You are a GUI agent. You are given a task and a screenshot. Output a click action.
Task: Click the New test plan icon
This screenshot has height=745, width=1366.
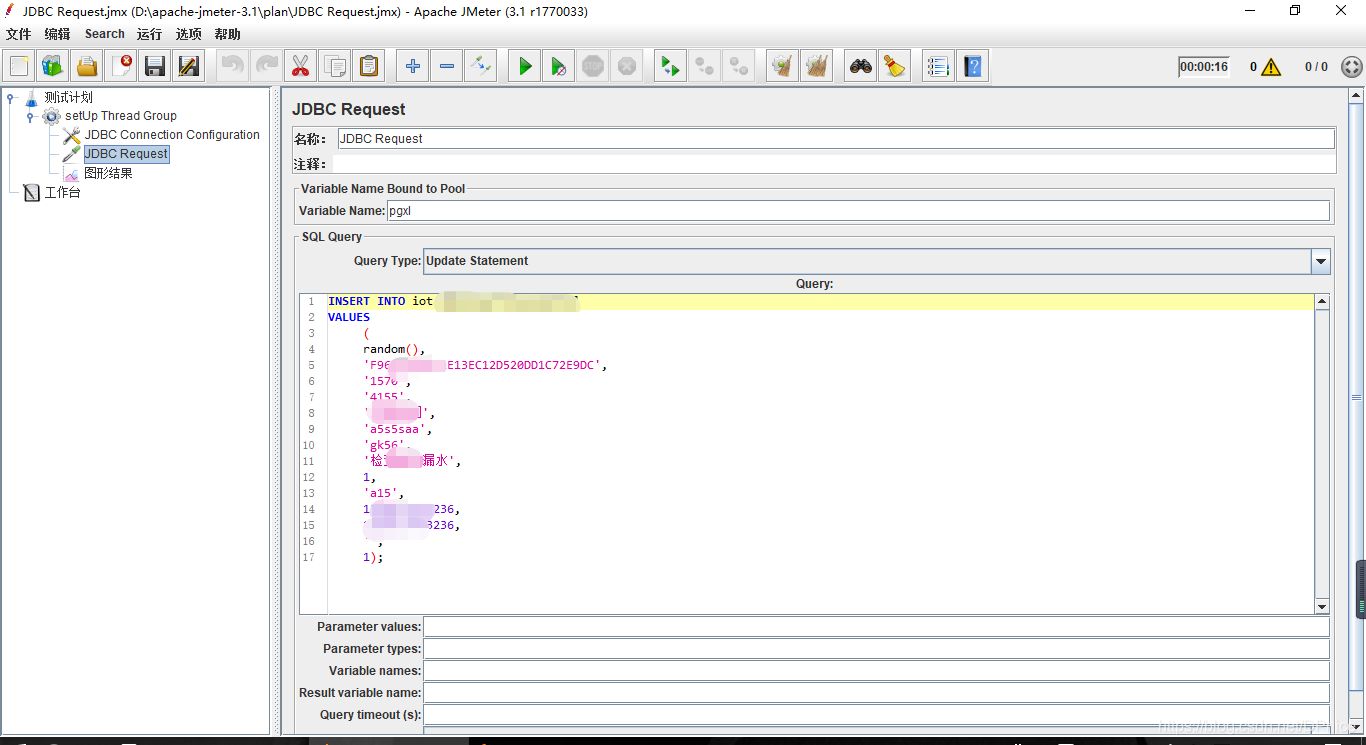click(x=19, y=67)
